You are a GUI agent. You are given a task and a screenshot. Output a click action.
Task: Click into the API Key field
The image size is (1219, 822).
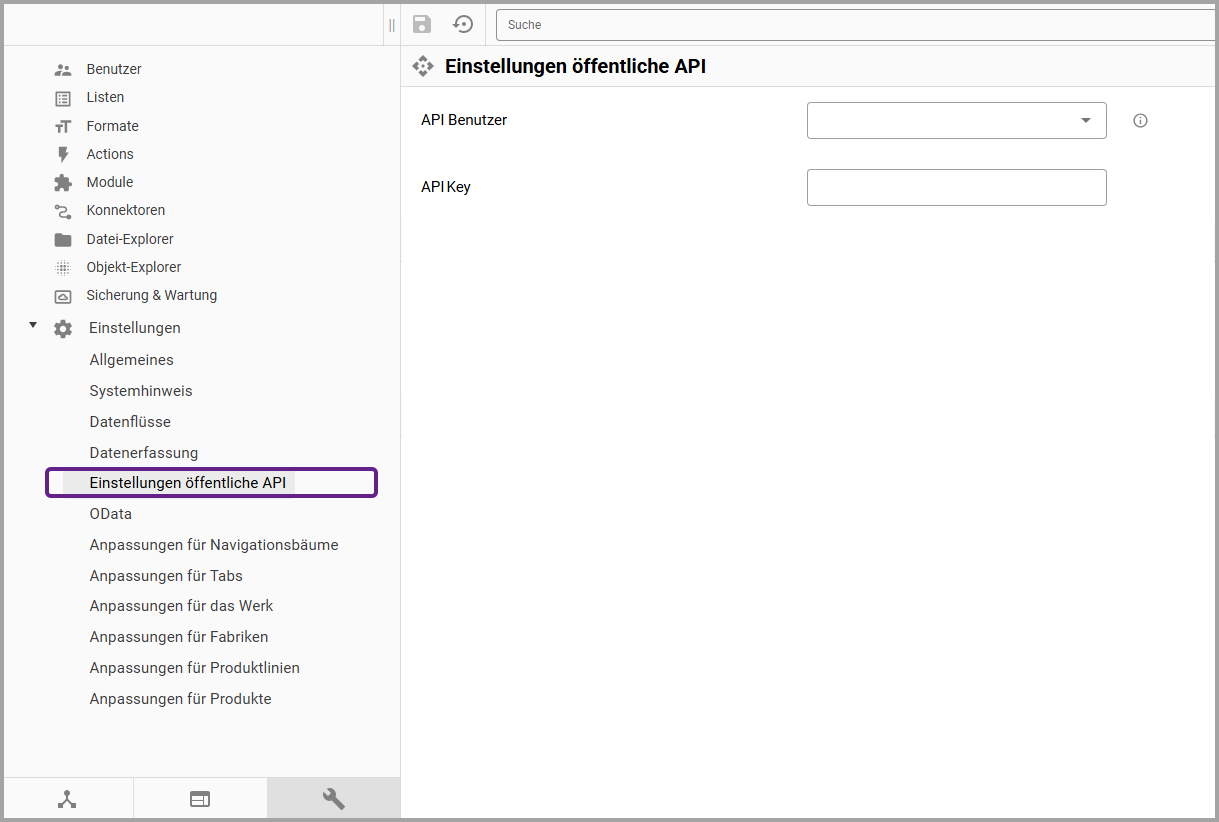(956, 187)
